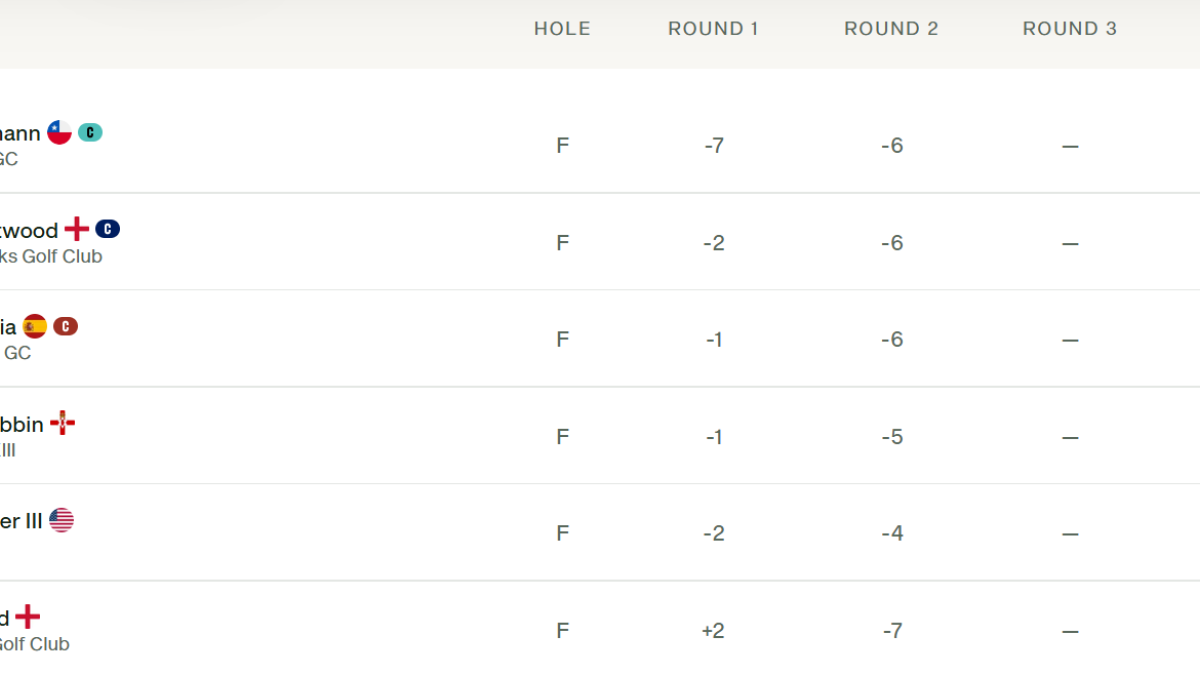
Task: Click the Spain flag icon
Action: coord(35,326)
